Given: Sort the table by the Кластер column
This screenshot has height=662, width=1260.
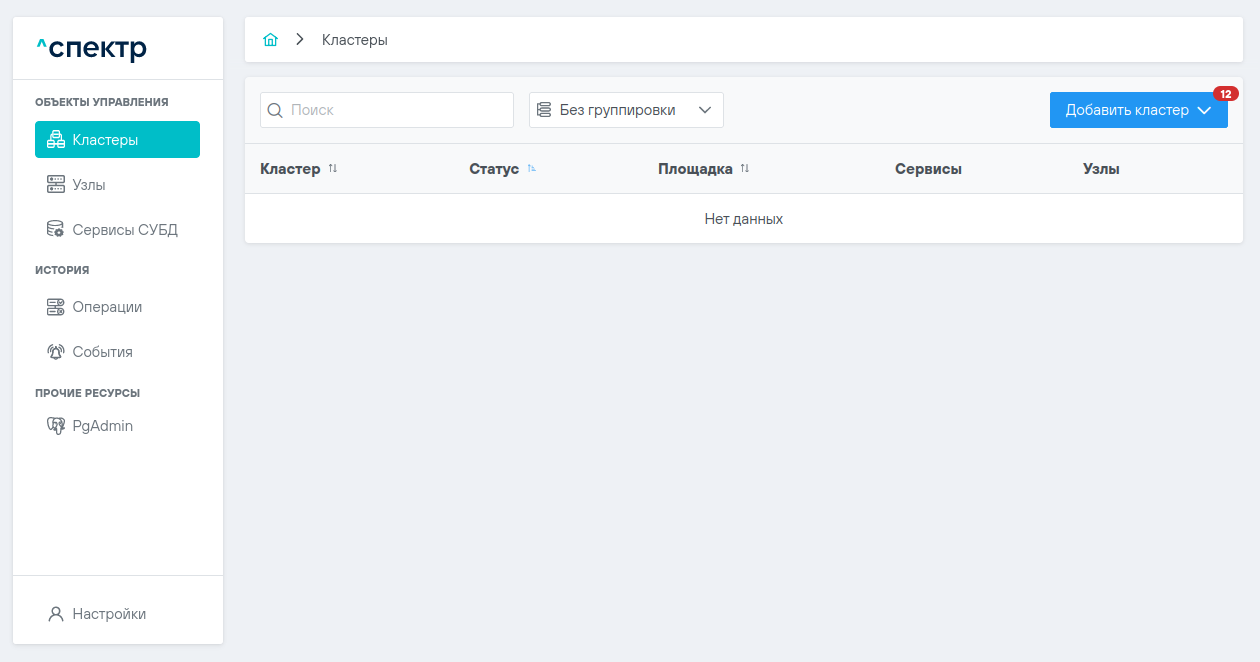Looking at the screenshot, I should pyautogui.click(x=333, y=169).
